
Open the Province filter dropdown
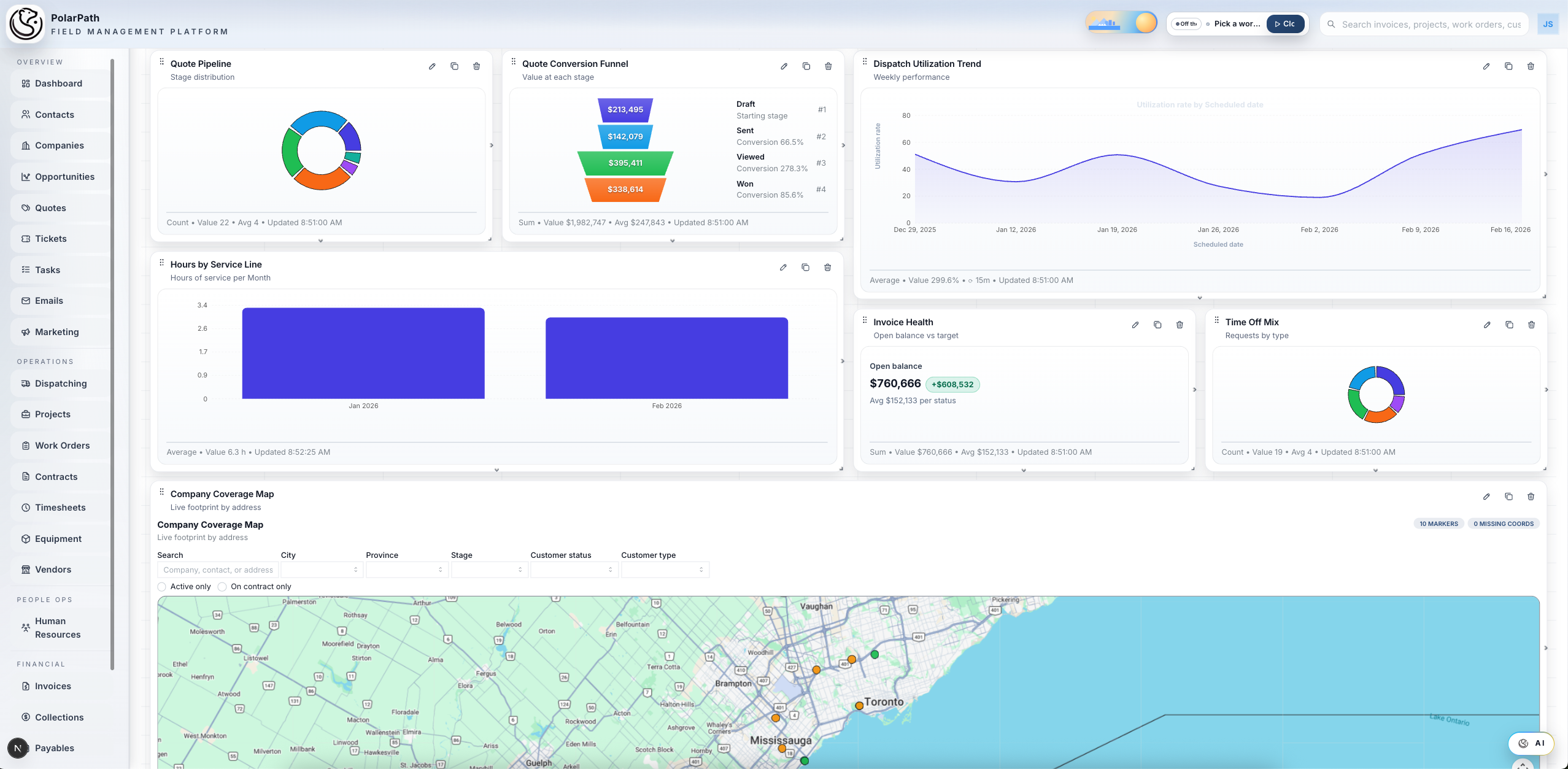[406, 570]
